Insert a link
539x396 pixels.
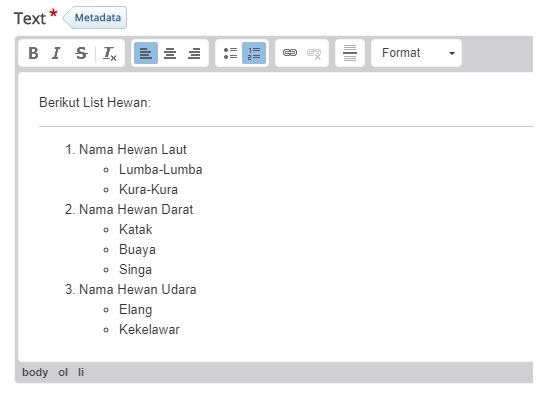[x=290, y=53]
